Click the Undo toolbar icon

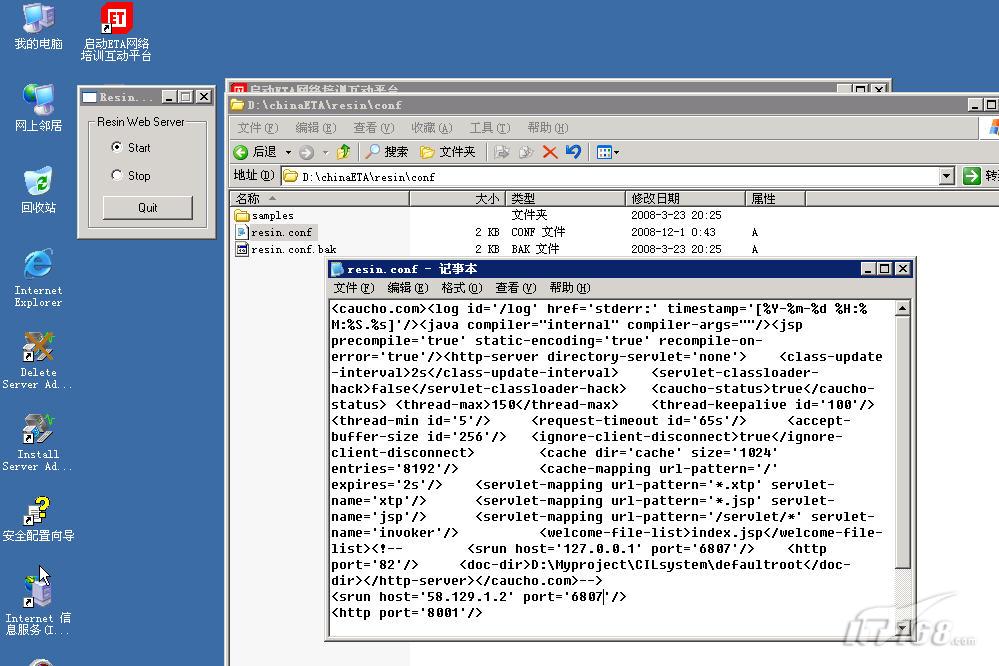[573, 152]
